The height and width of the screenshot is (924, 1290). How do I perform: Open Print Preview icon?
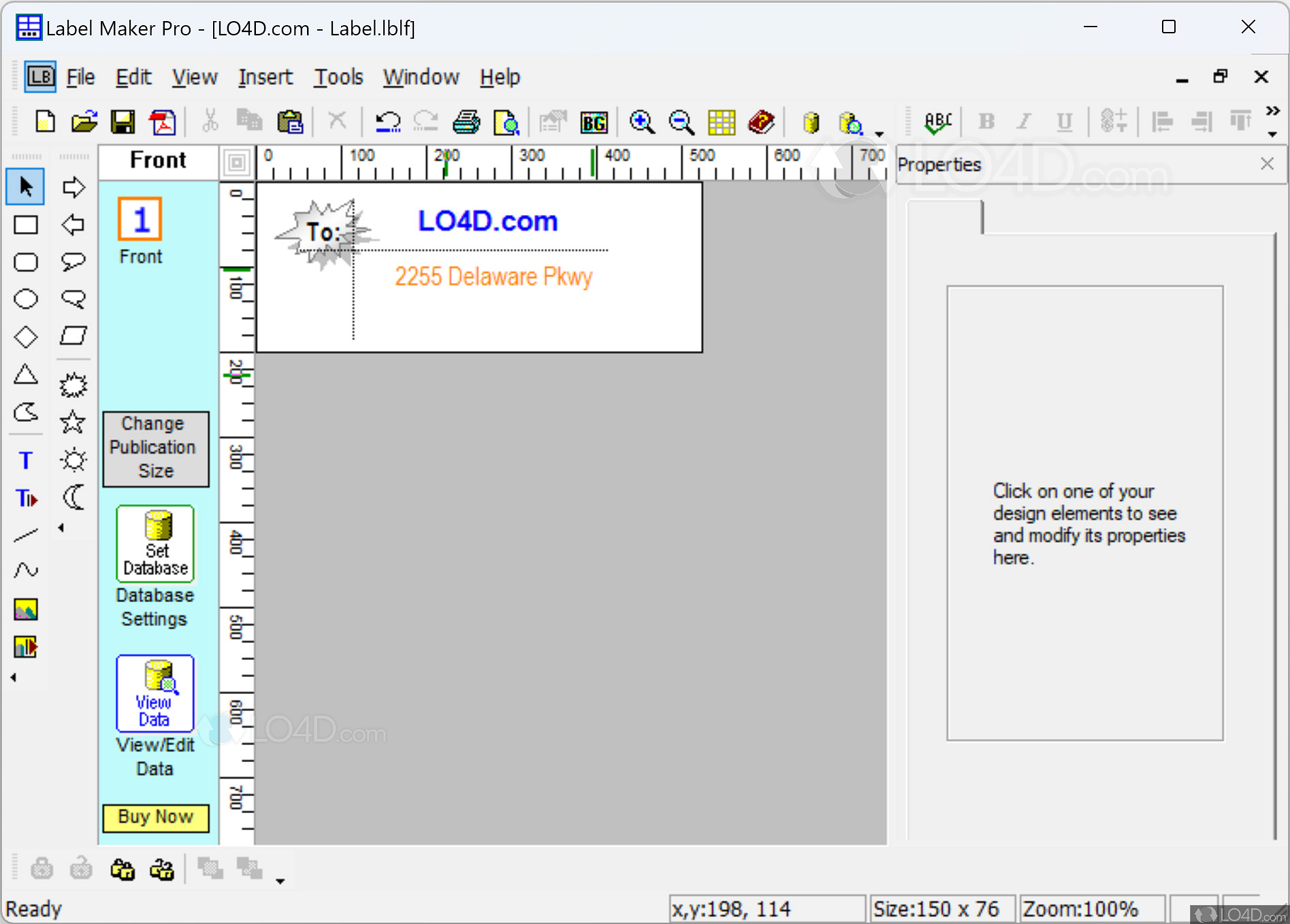click(x=506, y=122)
